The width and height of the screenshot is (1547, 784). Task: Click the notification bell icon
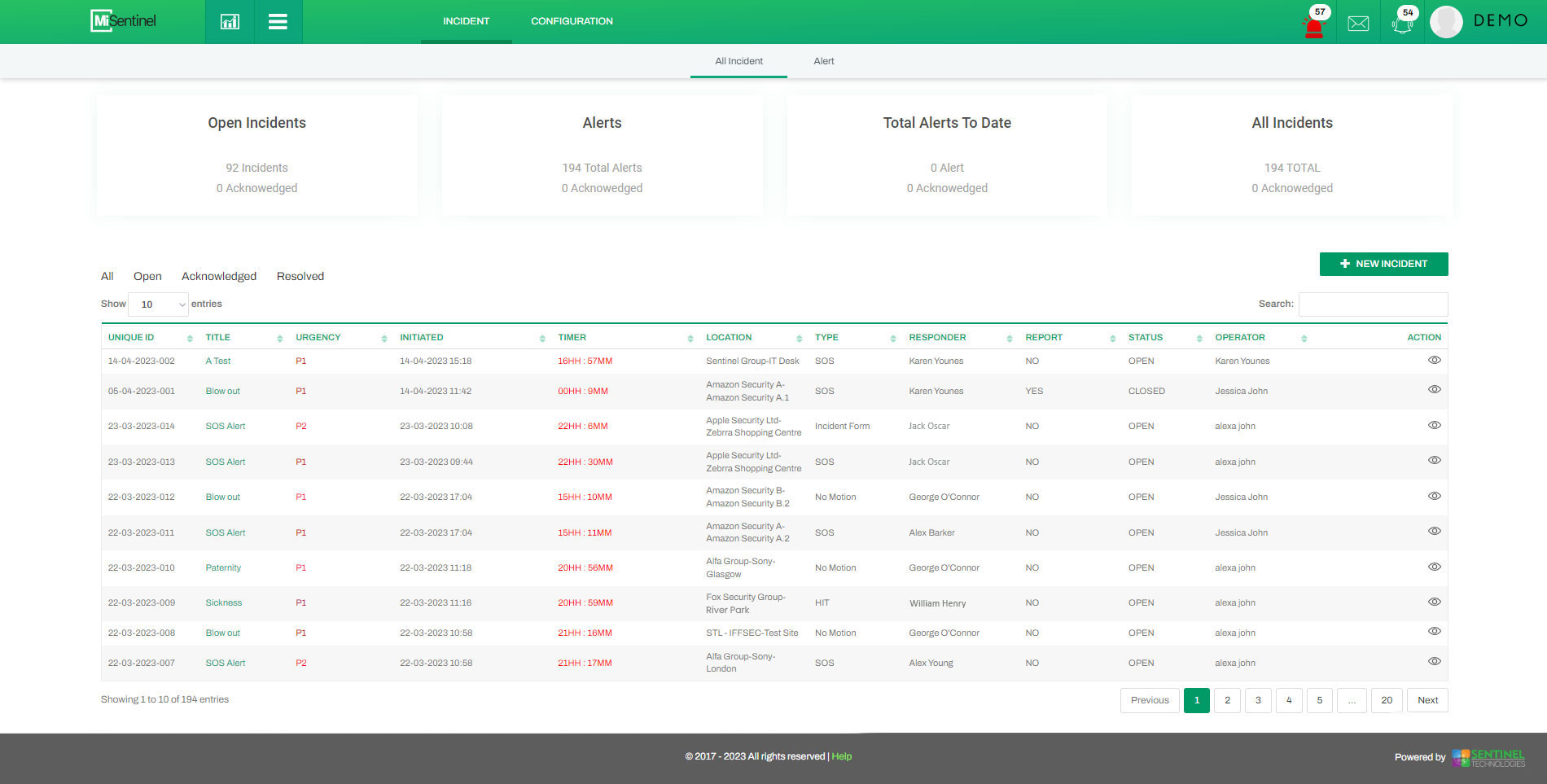tap(1402, 24)
